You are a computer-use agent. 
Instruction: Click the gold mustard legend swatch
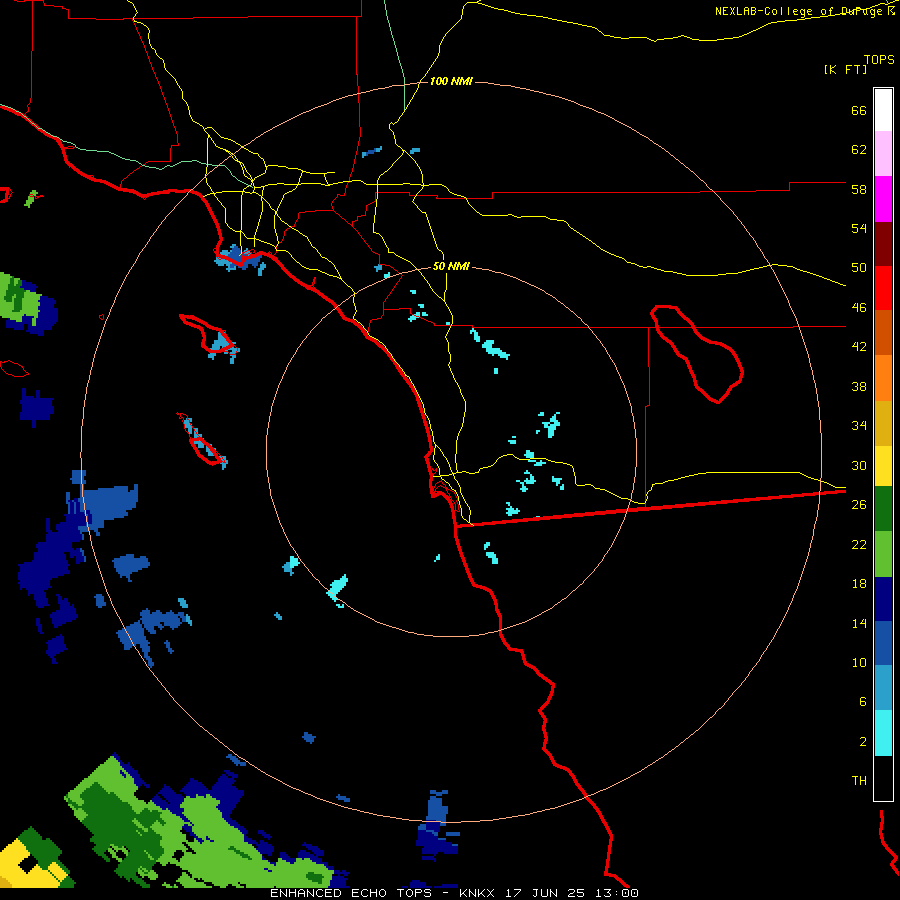coord(883,422)
